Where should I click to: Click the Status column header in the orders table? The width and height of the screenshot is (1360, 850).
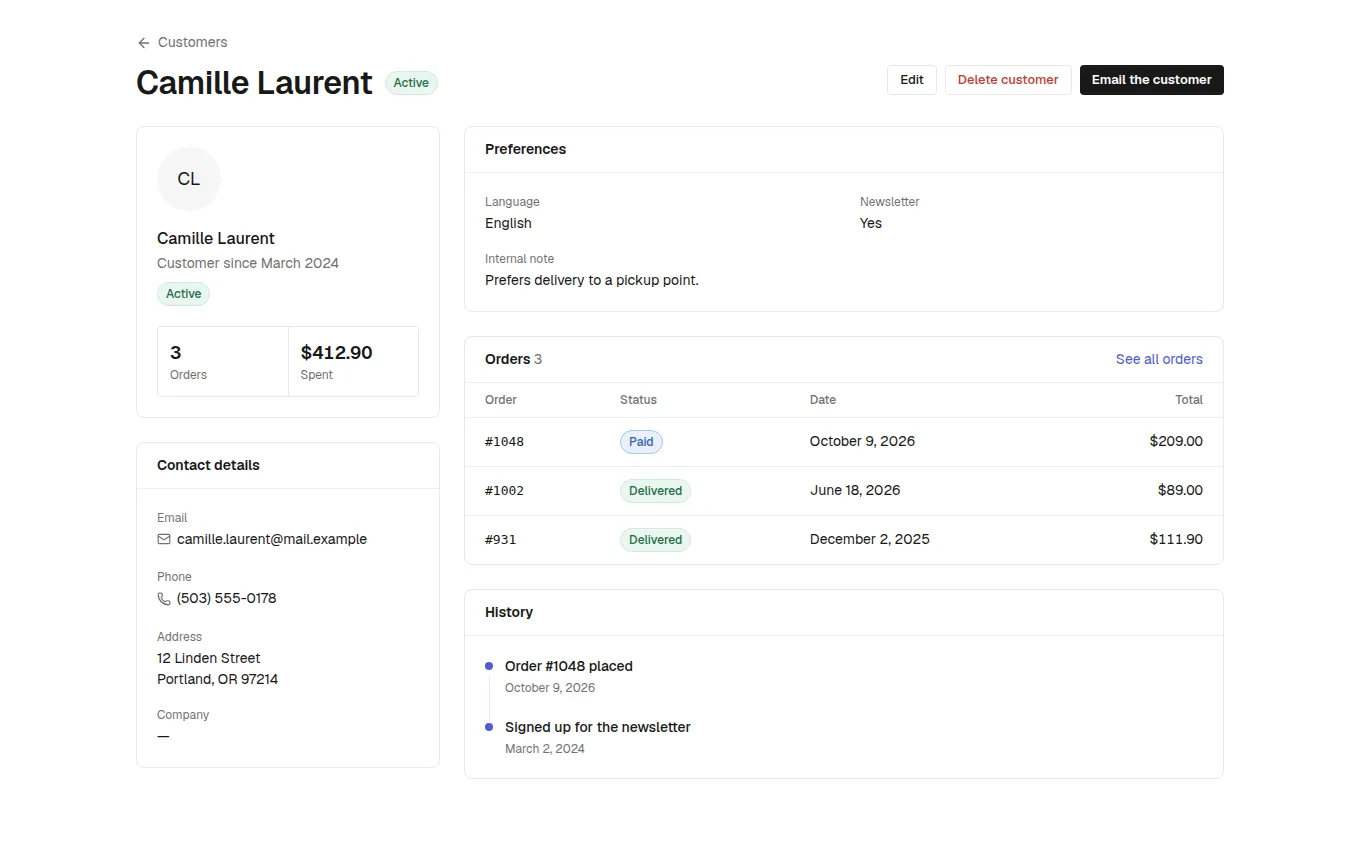tap(638, 400)
